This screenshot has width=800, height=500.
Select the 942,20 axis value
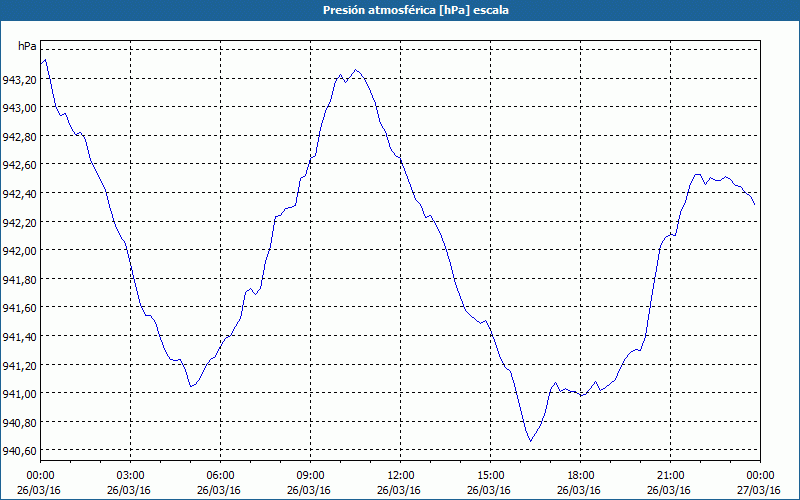point(19,222)
